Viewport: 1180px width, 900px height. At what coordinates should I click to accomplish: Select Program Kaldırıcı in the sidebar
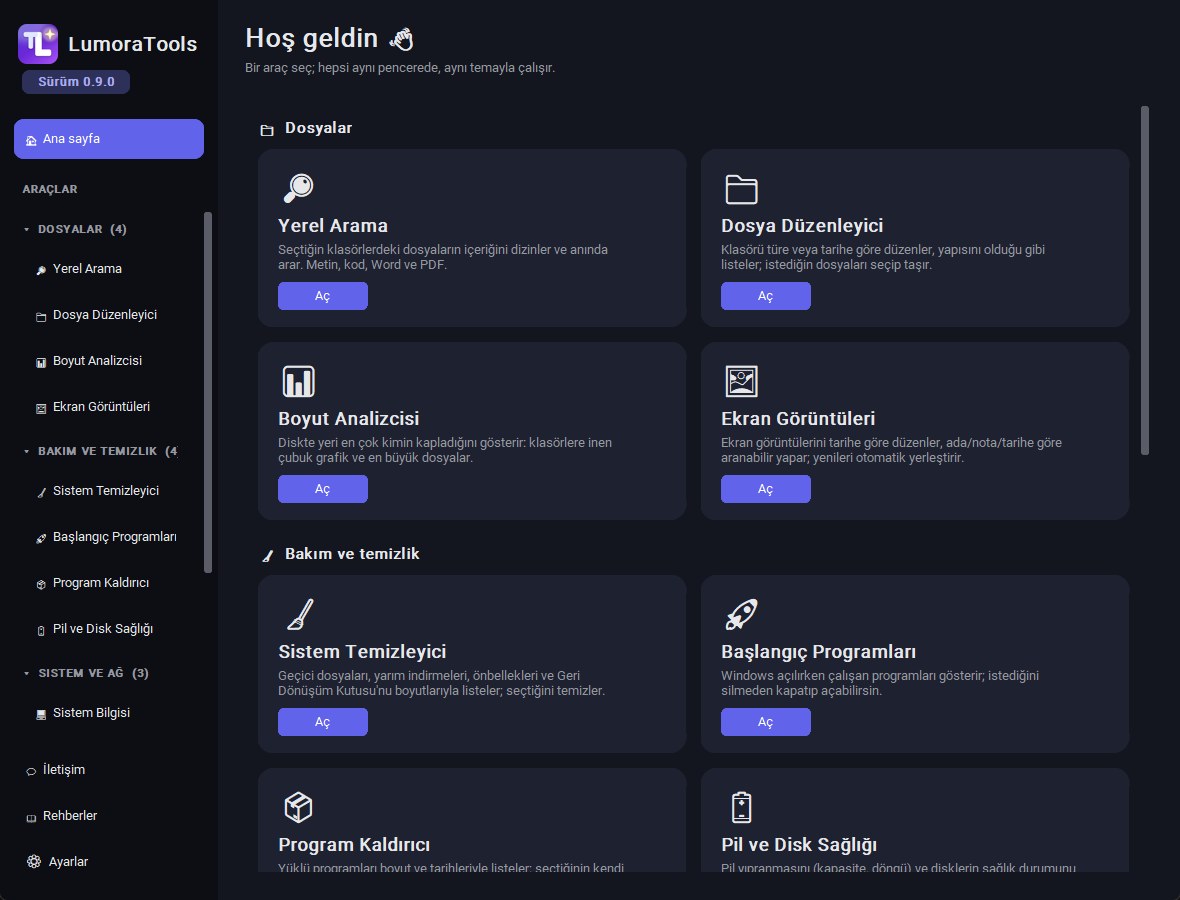(x=101, y=583)
